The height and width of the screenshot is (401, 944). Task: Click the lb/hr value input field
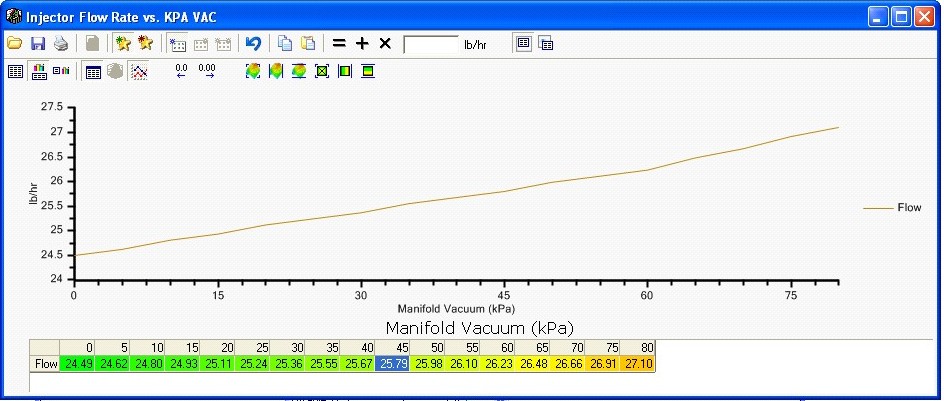pos(430,44)
